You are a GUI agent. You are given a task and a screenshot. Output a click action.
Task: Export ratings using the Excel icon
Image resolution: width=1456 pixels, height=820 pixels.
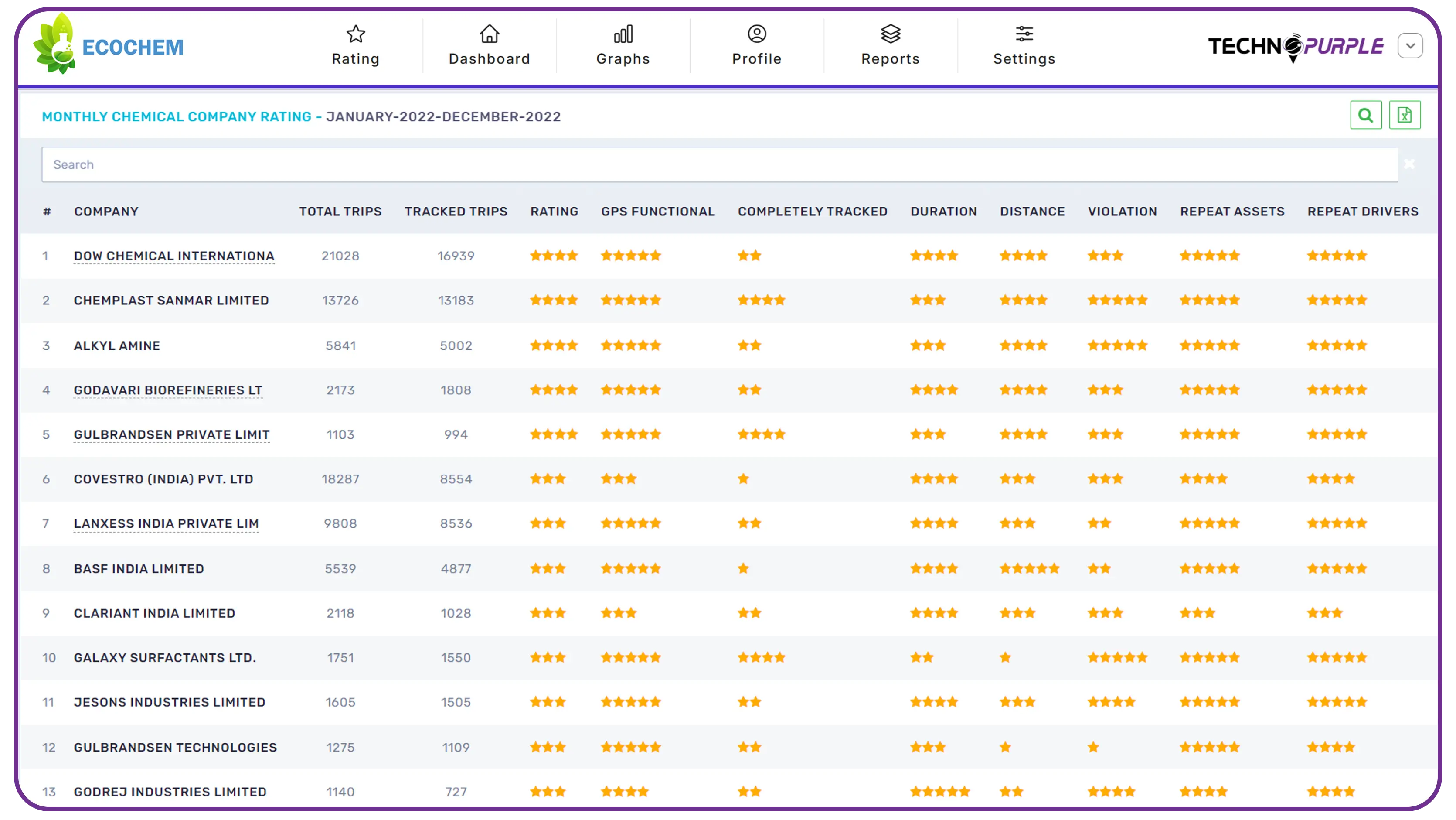(x=1406, y=115)
